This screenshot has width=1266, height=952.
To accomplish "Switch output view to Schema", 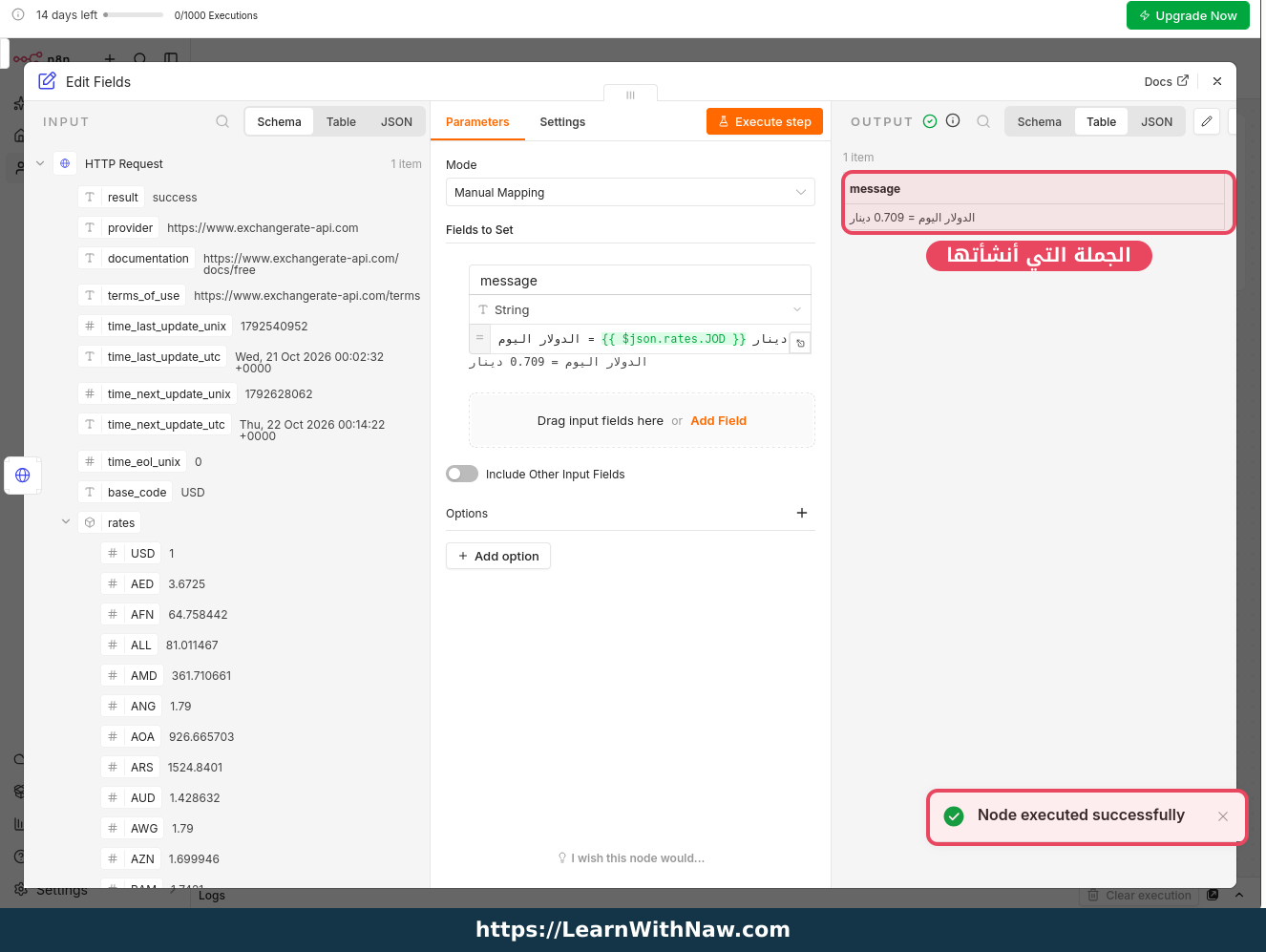I will coord(1039,121).
